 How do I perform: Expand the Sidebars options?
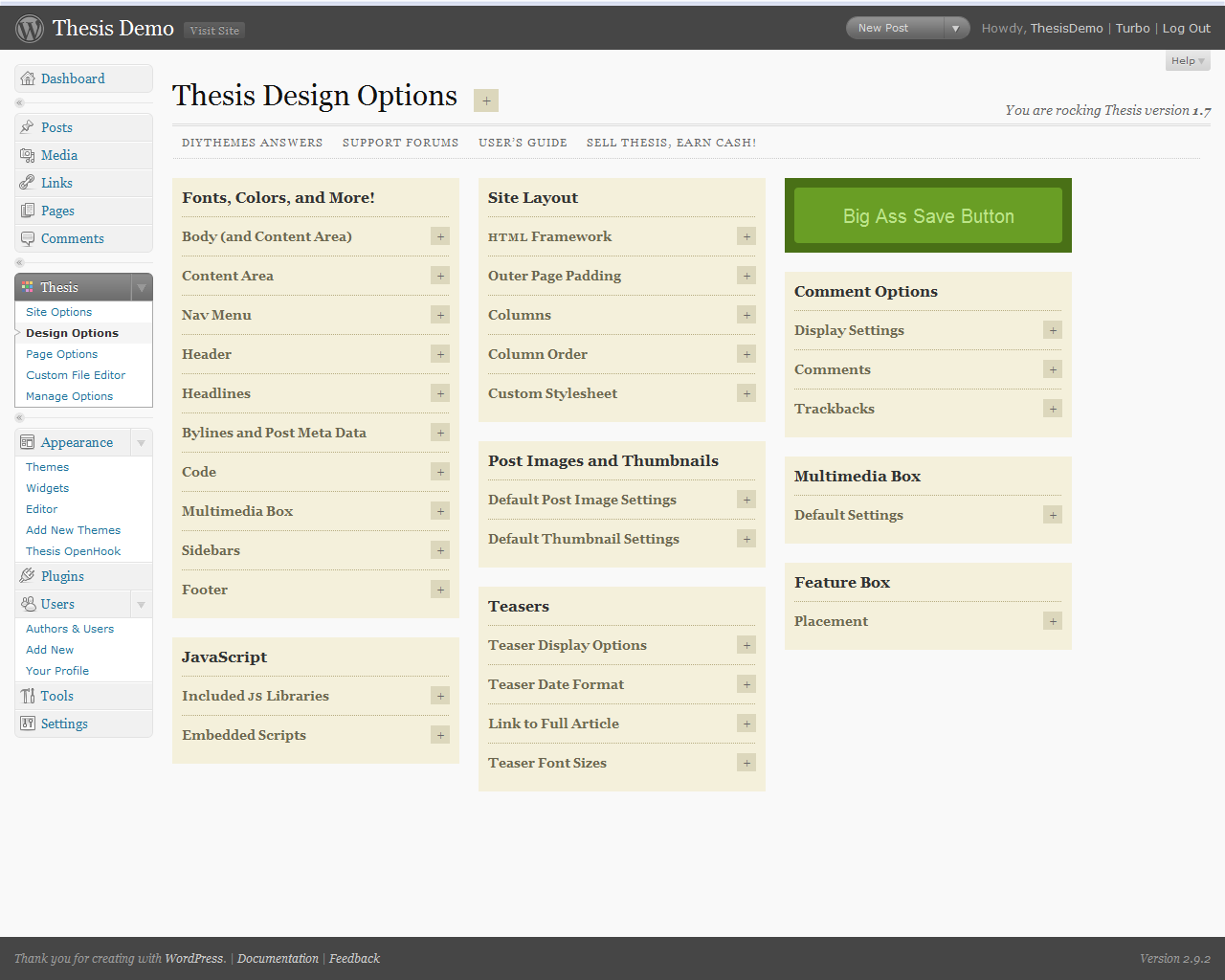tap(440, 550)
